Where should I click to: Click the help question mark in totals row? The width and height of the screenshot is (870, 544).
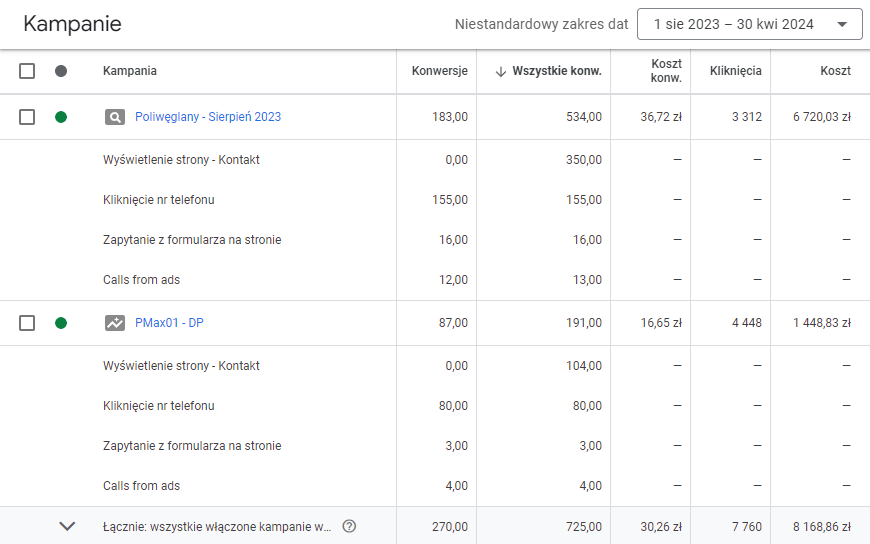pyautogui.click(x=349, y=526)
